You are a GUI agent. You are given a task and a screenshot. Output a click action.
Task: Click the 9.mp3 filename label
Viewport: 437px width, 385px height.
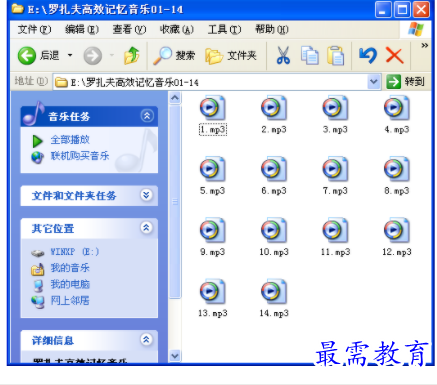pos(213,252)
